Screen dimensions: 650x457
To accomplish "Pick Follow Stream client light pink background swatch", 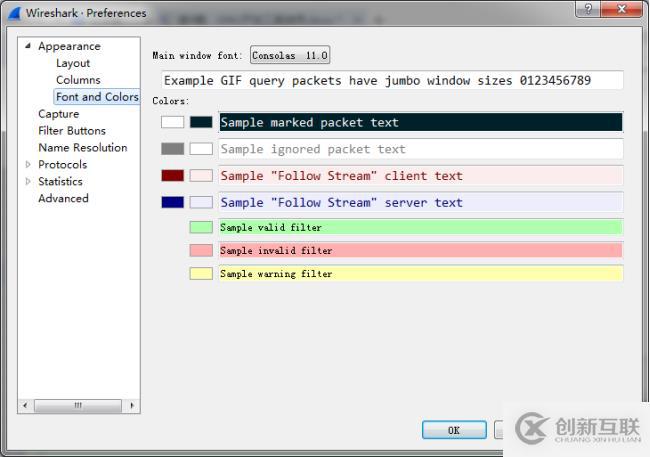I will [201, 175].
